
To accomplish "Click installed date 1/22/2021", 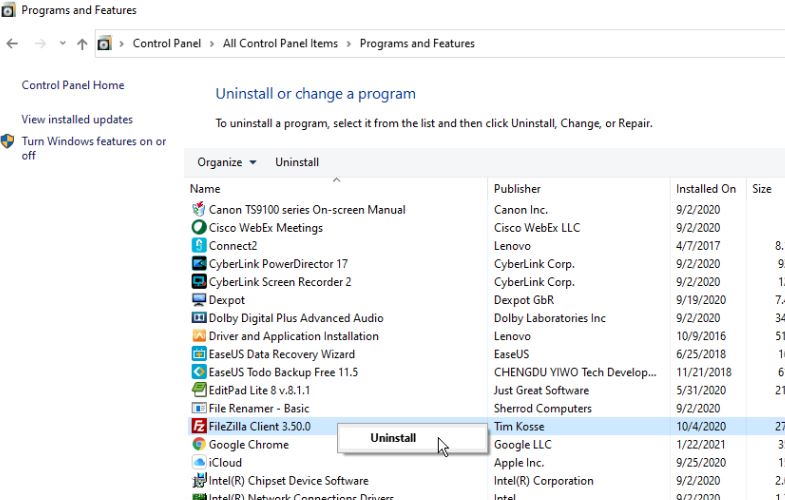I will pyautogui.click(x=700, y=444).
